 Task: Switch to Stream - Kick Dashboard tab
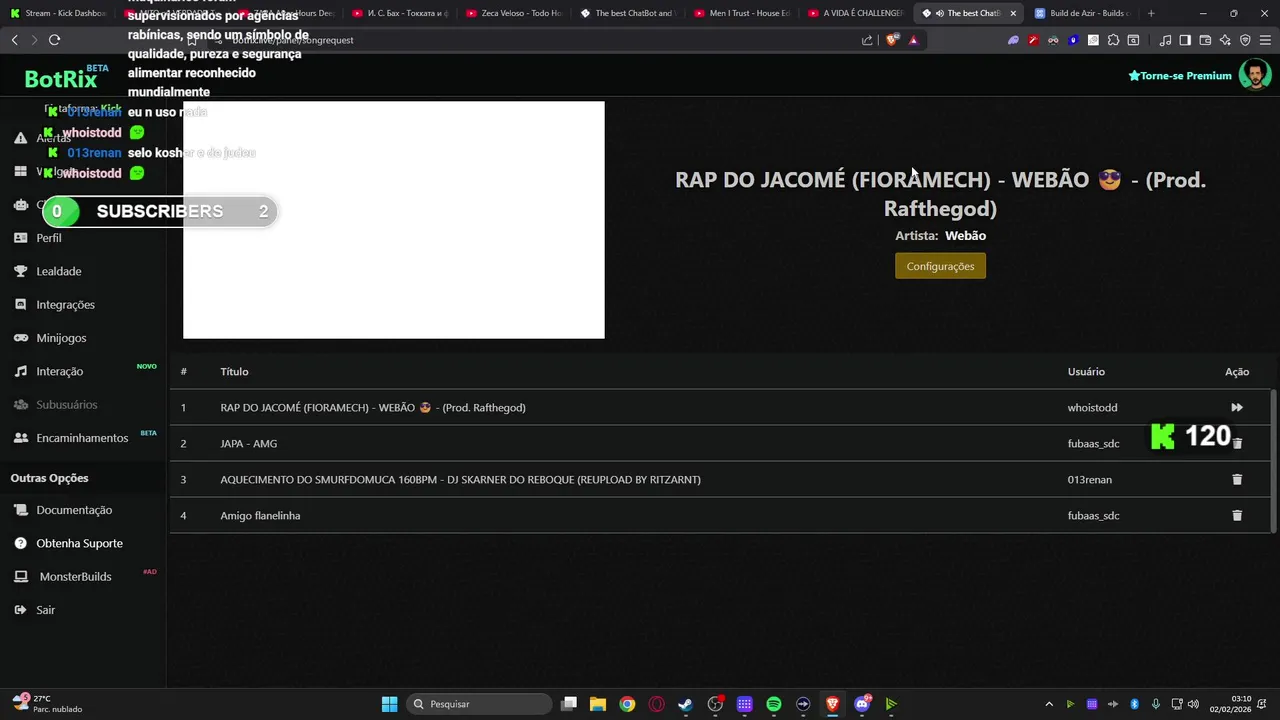click(x=58, y=13)
